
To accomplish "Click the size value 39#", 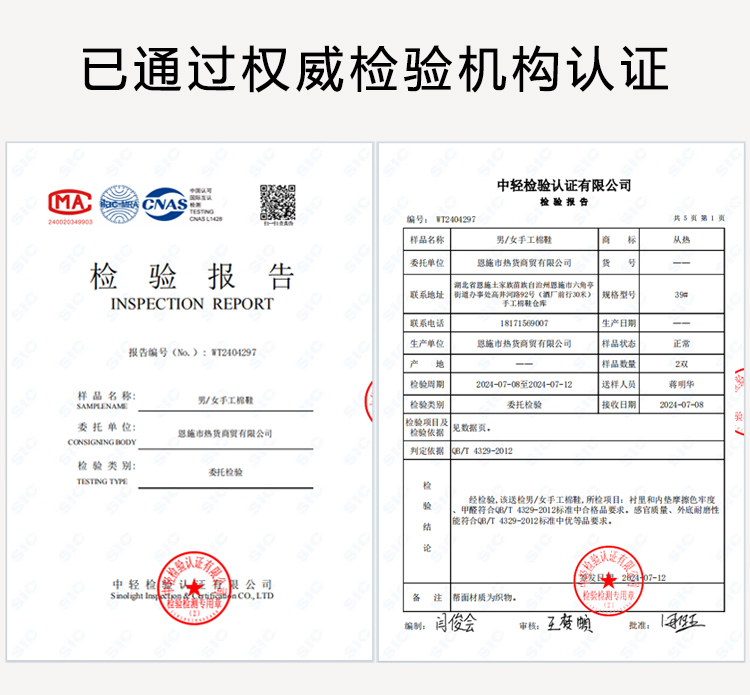I will click(682, 295).
